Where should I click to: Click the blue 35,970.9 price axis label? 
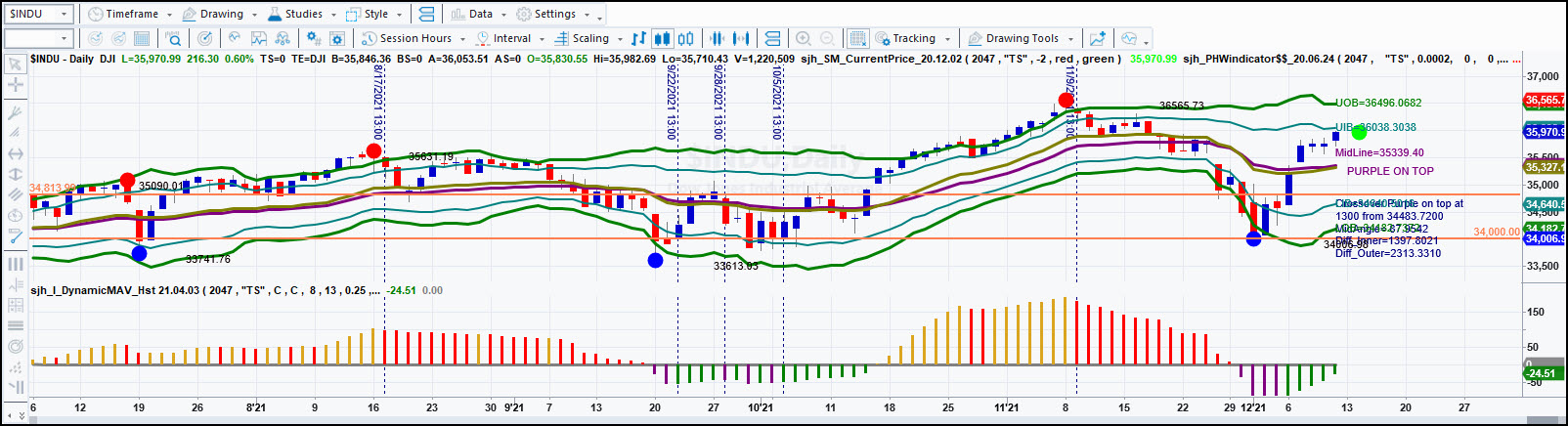[1545, 132]
